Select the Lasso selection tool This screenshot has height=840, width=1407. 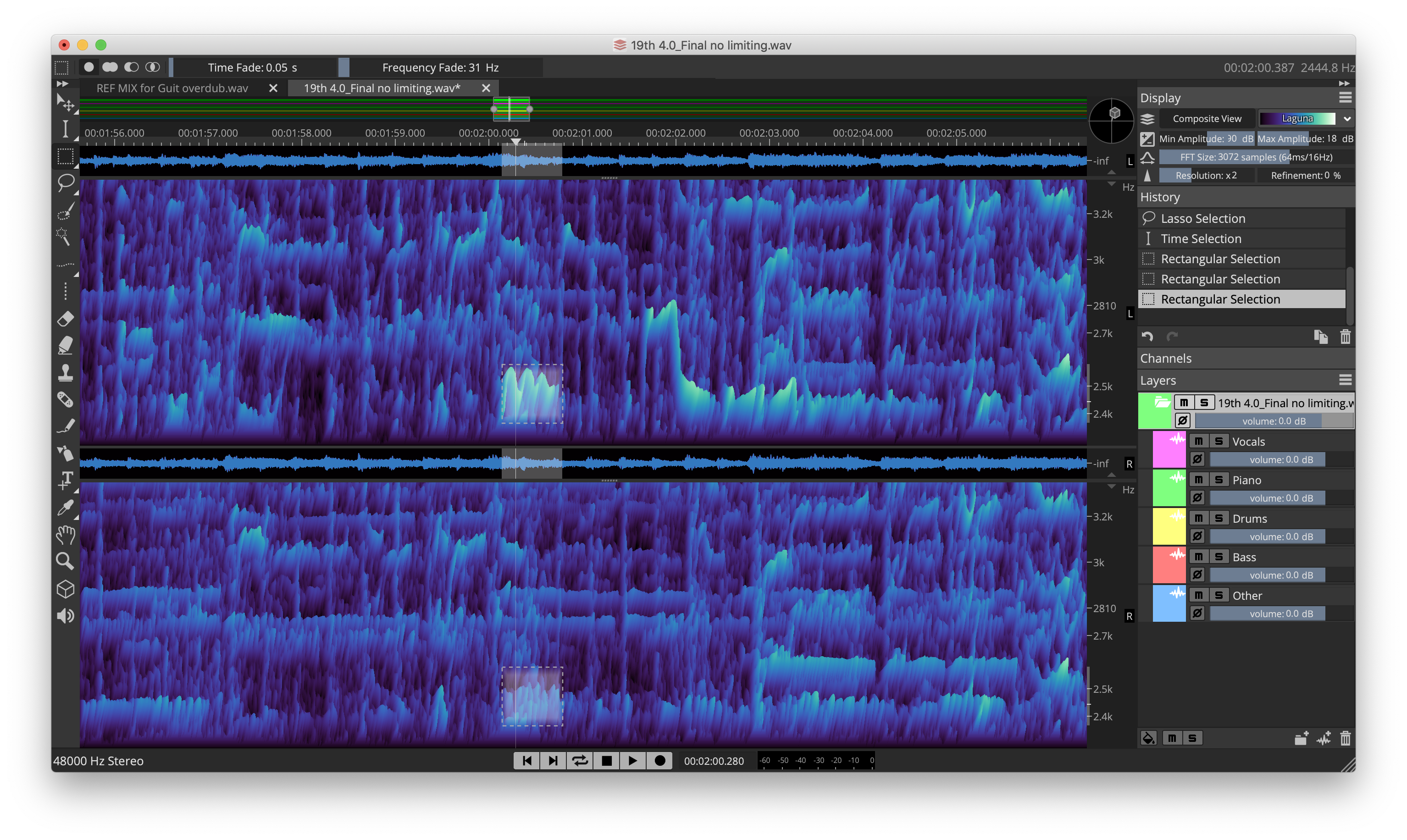[66, 182]
